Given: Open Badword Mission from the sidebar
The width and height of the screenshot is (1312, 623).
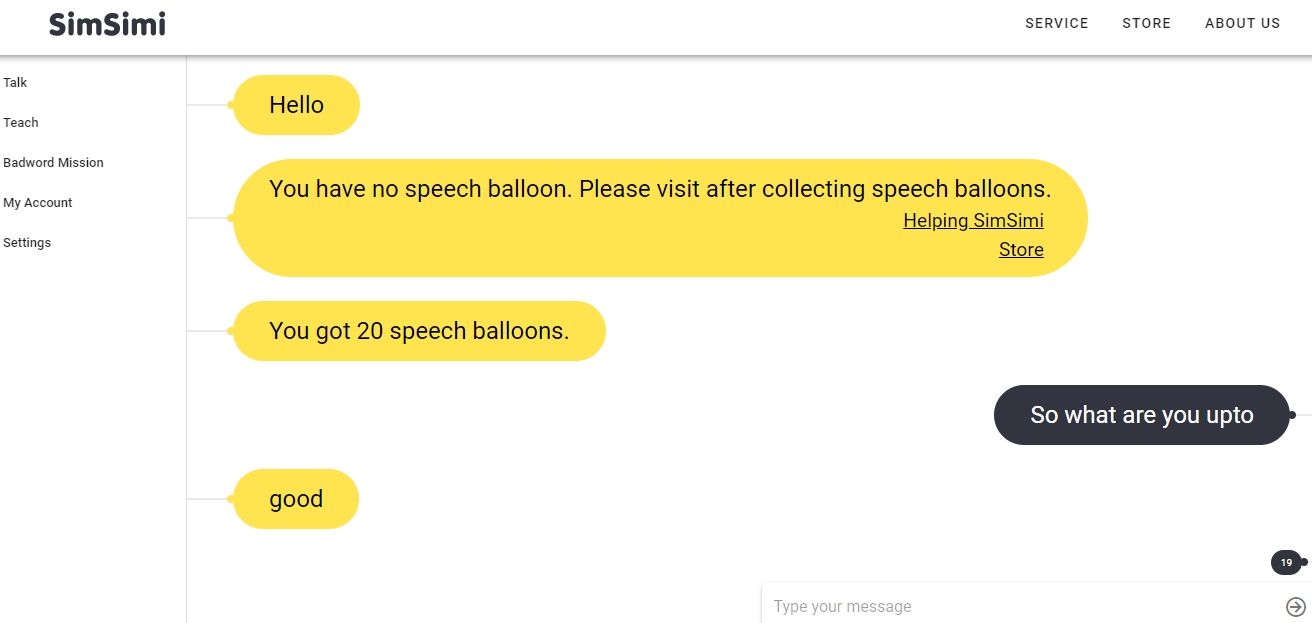Looking at the screenshot, I should click(x=53, y=162).
